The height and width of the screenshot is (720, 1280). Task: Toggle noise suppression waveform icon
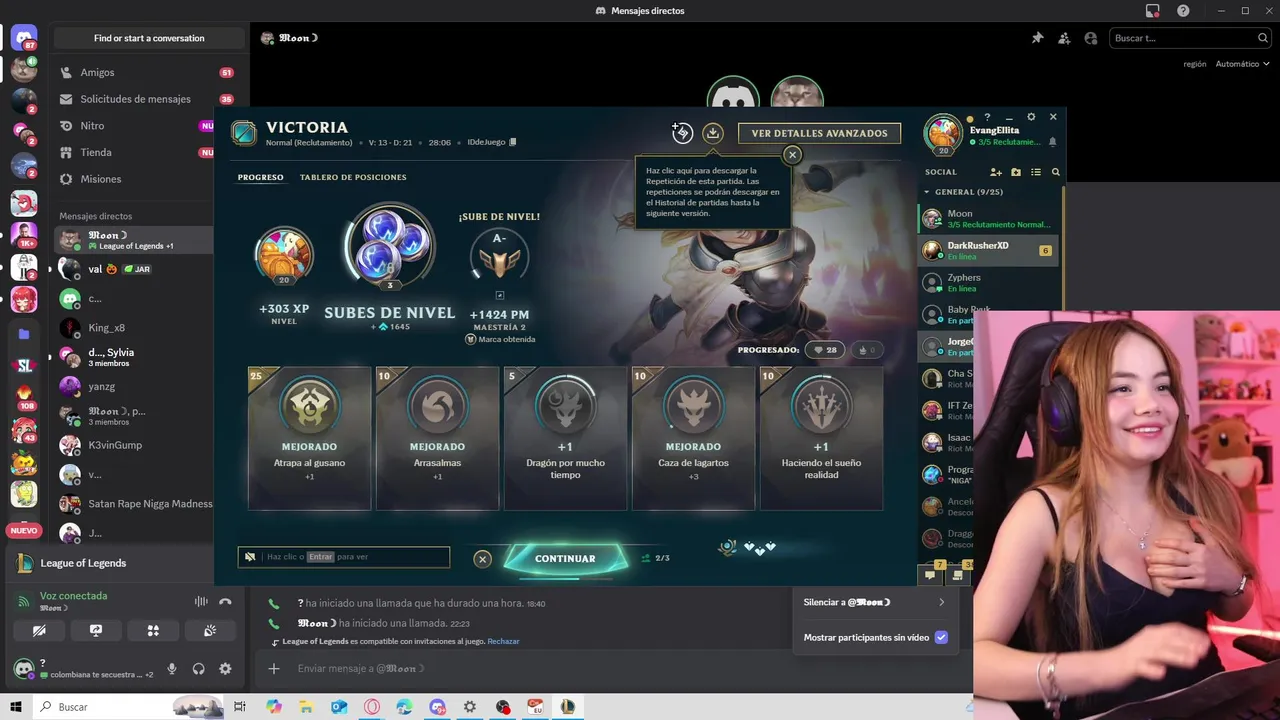pos(201,601)
